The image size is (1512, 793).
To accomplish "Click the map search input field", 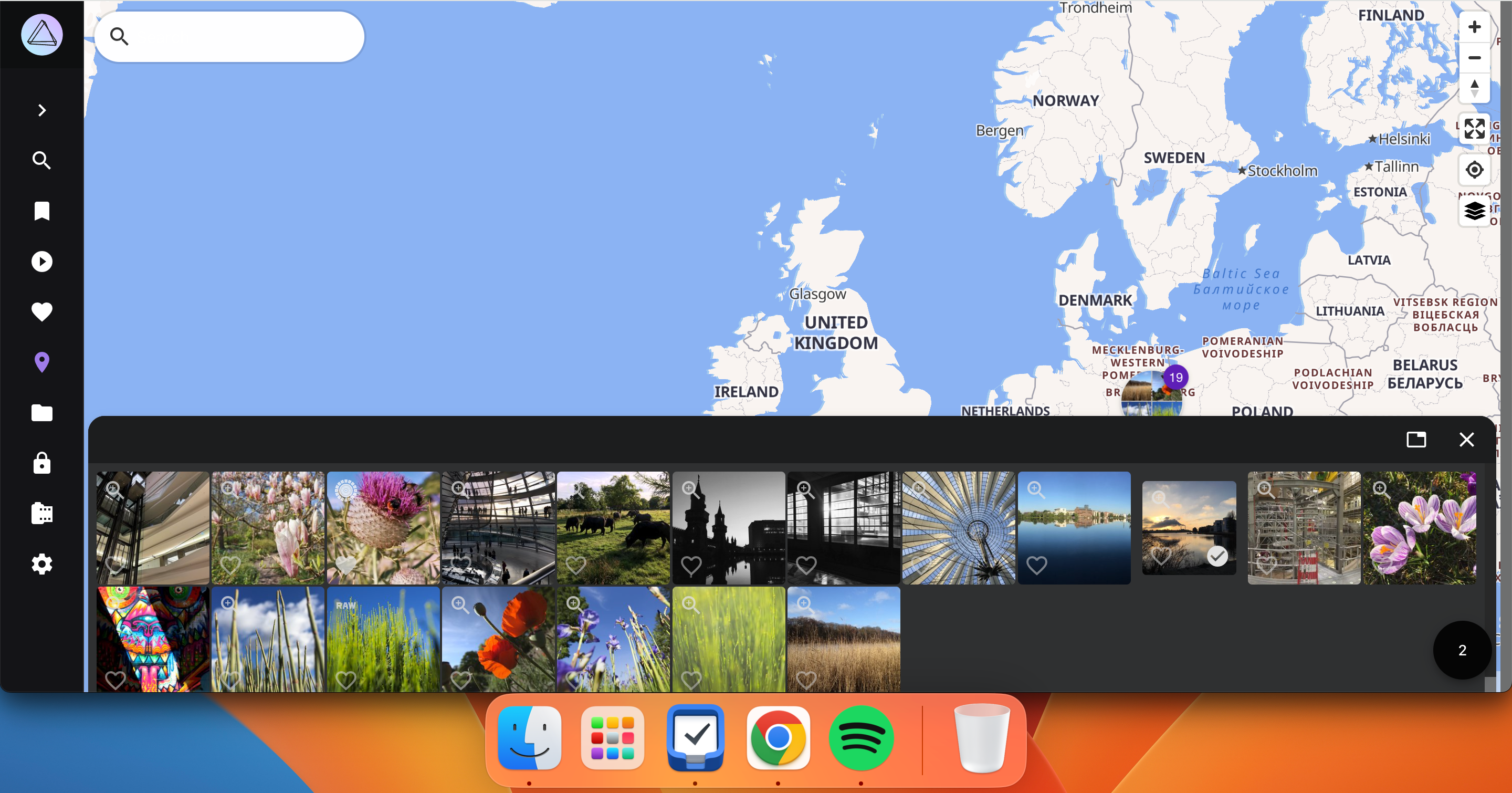I will click(240, 36).
